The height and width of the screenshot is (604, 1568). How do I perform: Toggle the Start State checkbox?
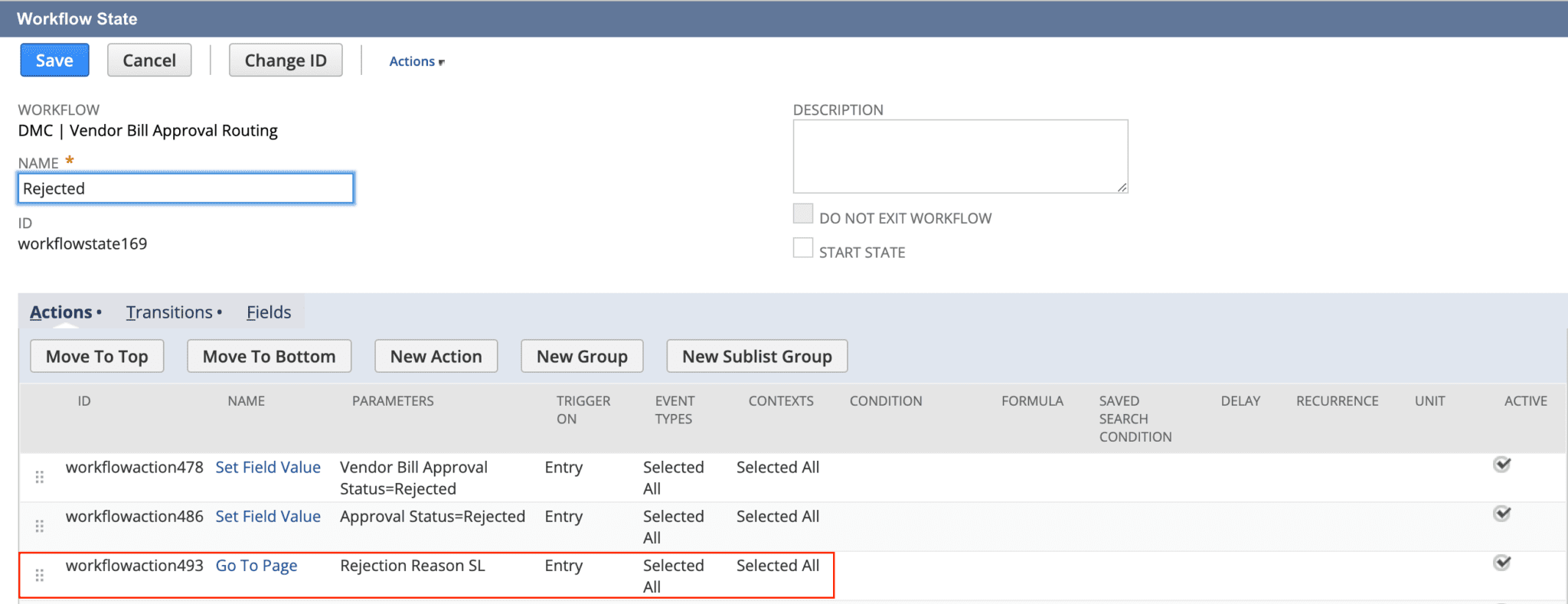(x=803, y=249)
